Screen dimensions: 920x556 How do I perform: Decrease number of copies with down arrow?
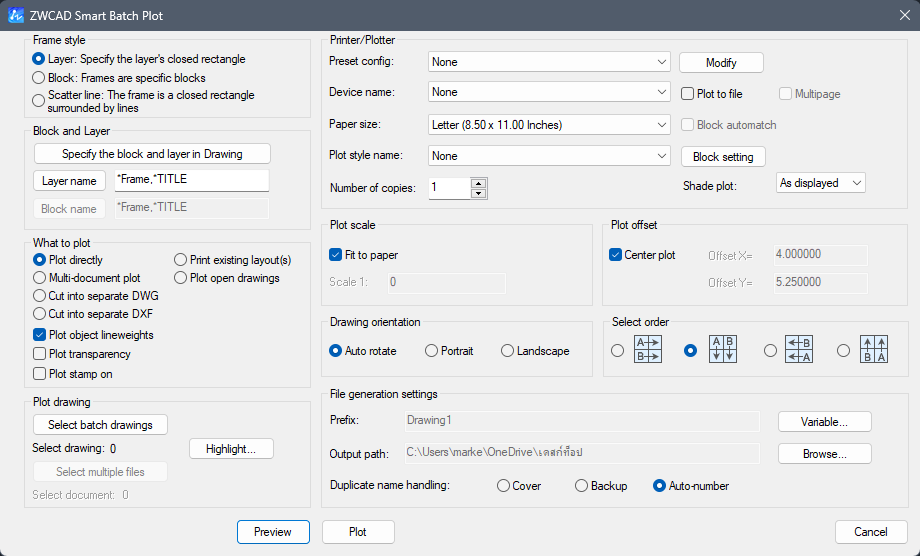pyautogui.click(x=479, y=194)
